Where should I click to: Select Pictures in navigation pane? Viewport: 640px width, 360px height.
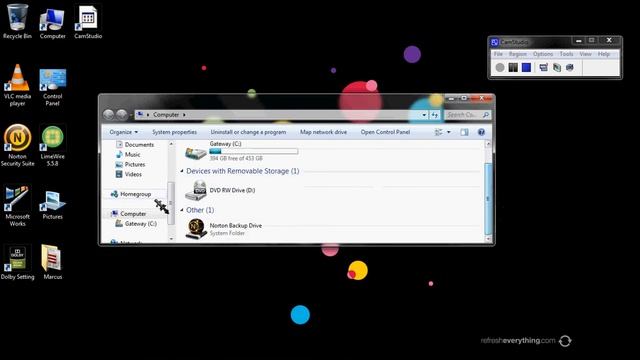(x=131, y=164)
